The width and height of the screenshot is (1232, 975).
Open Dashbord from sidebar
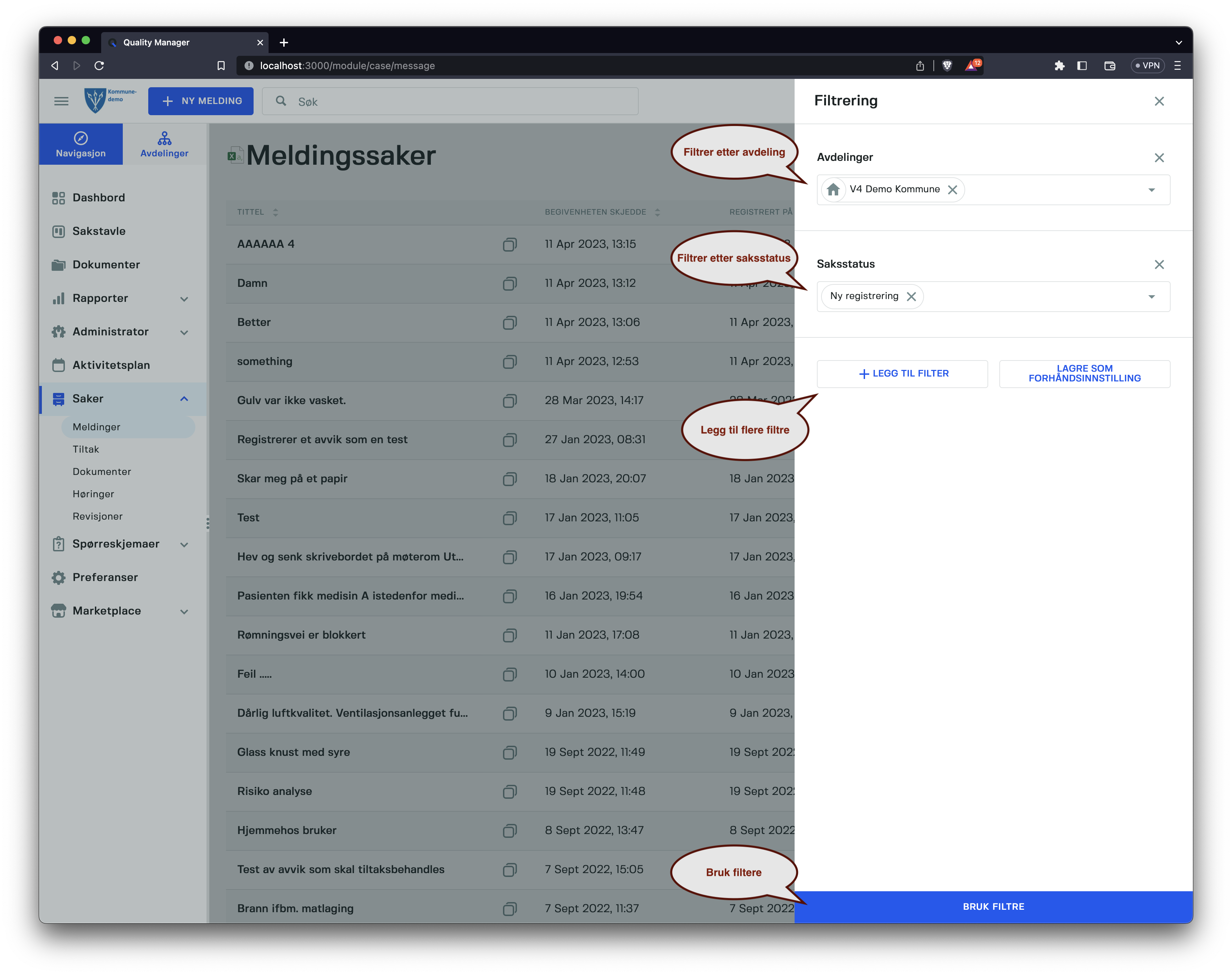(123, 198)
